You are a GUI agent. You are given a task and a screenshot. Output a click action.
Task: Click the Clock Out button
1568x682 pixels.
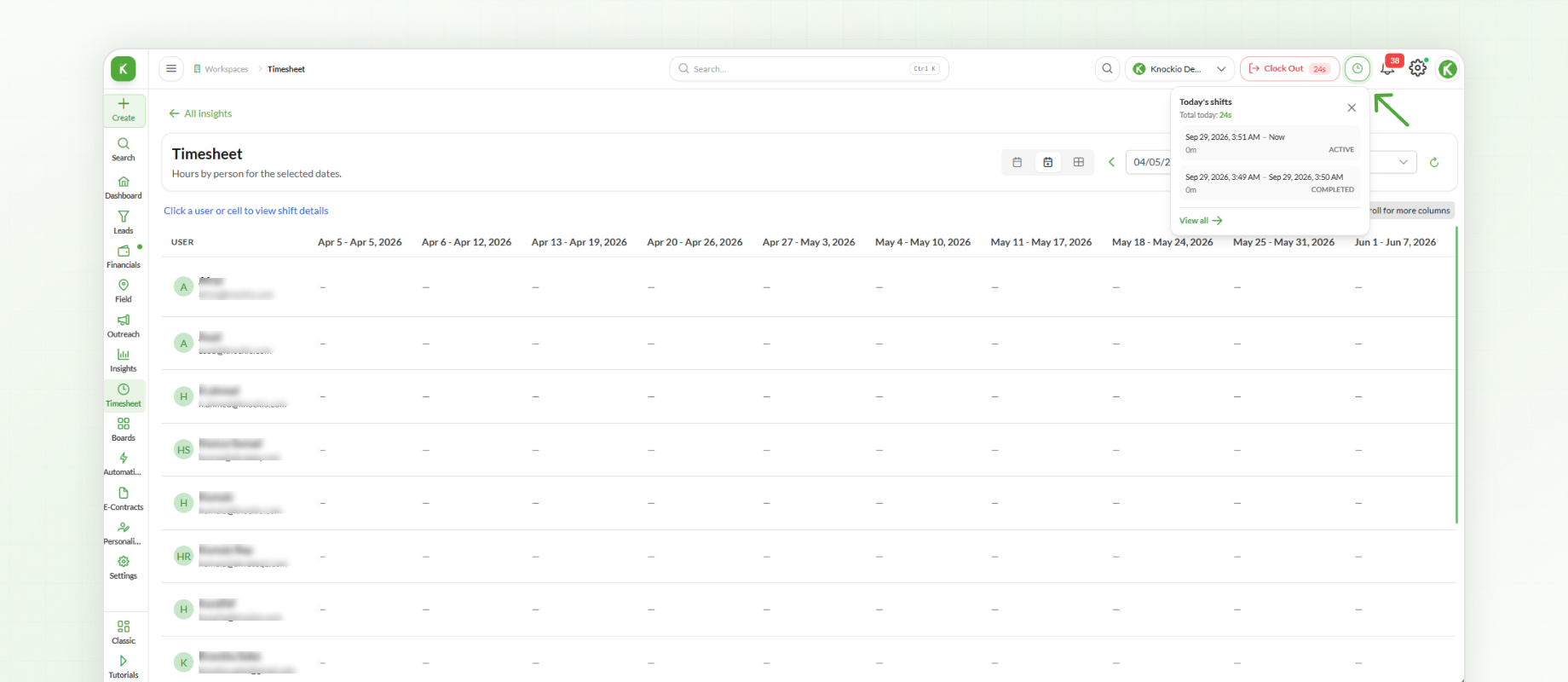coord(1289,68)
